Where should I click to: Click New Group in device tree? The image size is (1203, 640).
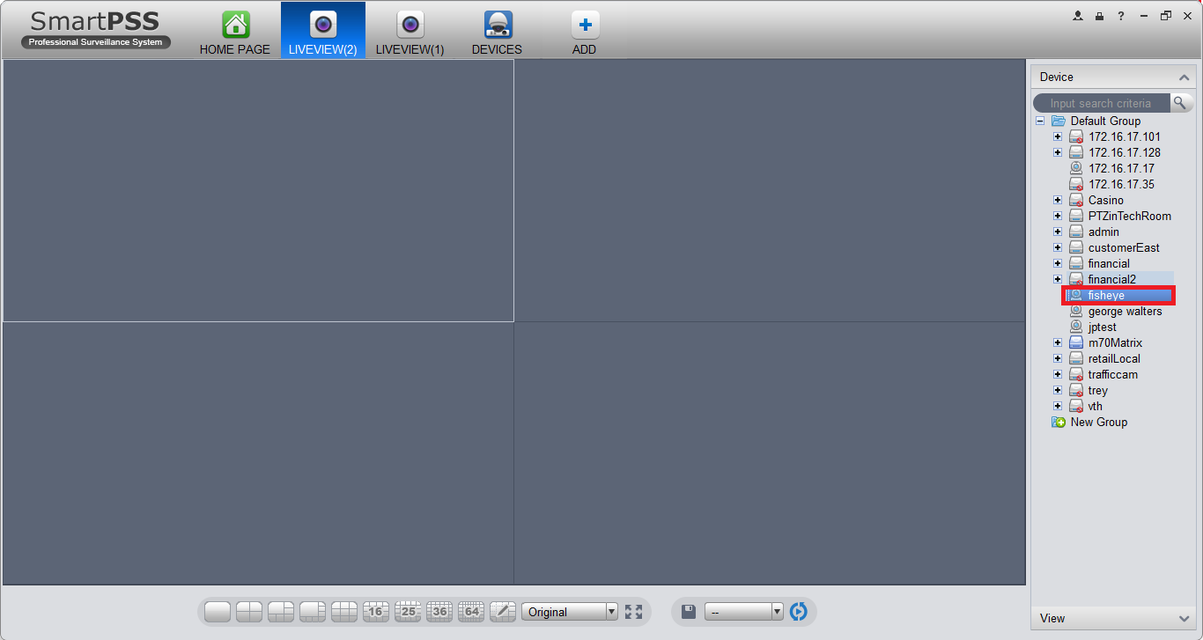(1098, 422)
